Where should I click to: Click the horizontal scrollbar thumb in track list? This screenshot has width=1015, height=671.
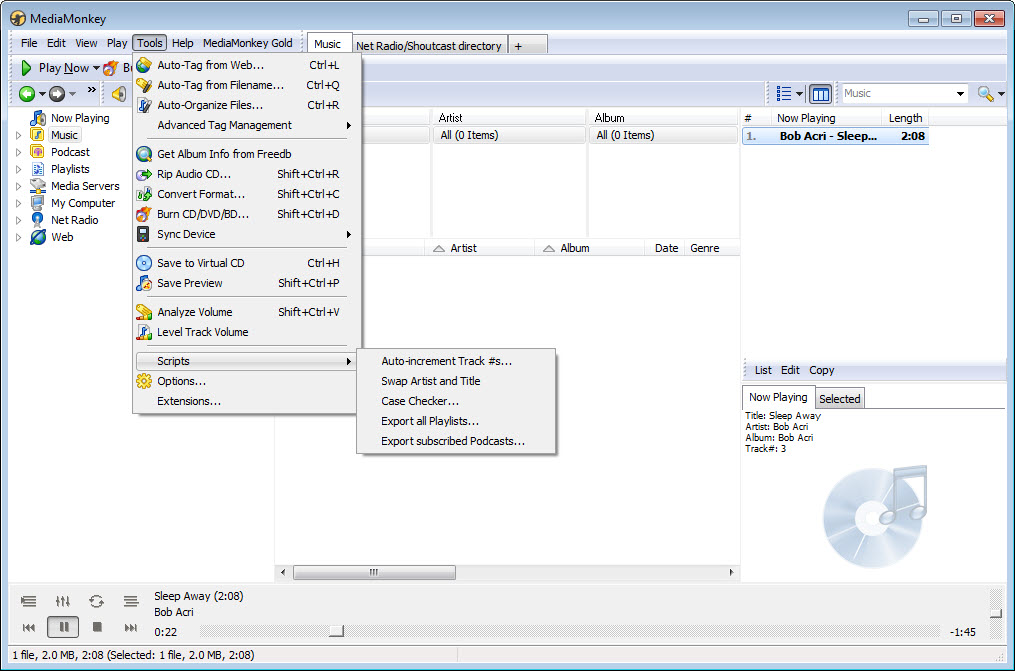374,573
